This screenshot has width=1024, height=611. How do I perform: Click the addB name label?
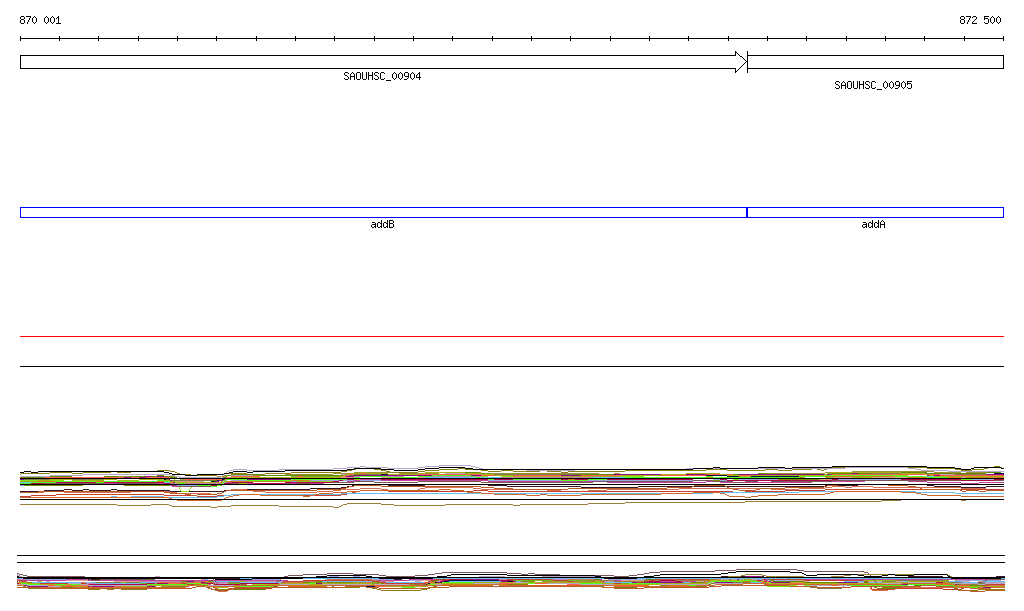pos(382,225)
